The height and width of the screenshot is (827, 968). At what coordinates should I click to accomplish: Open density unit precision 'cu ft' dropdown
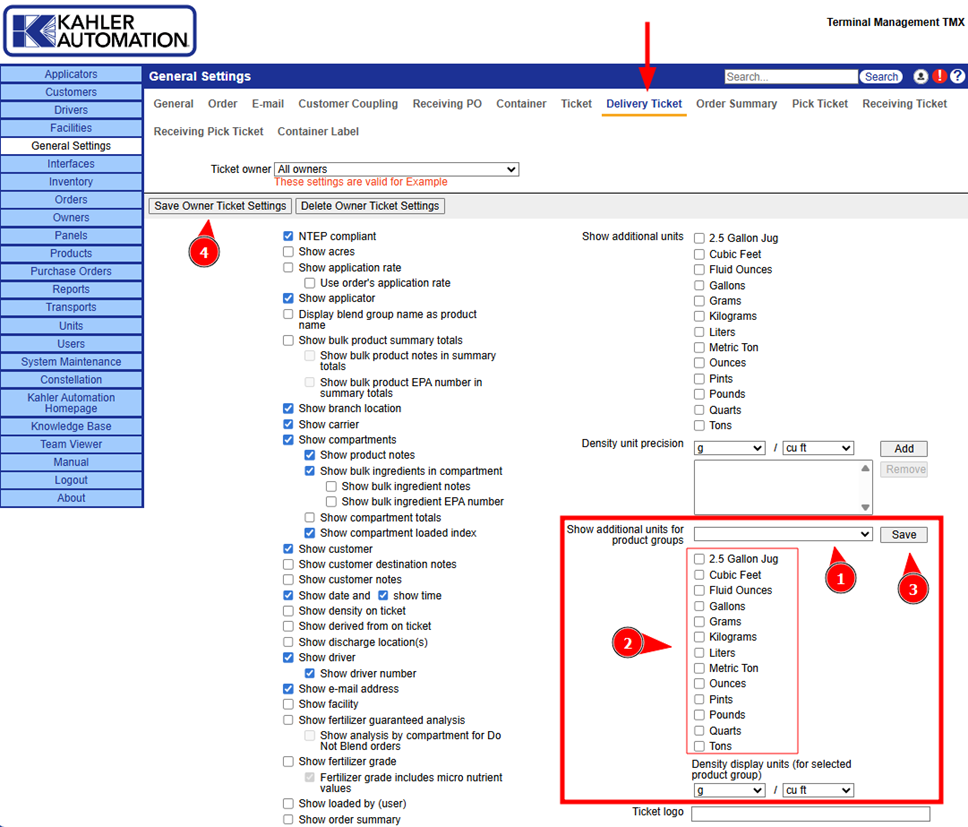point(818,448)
